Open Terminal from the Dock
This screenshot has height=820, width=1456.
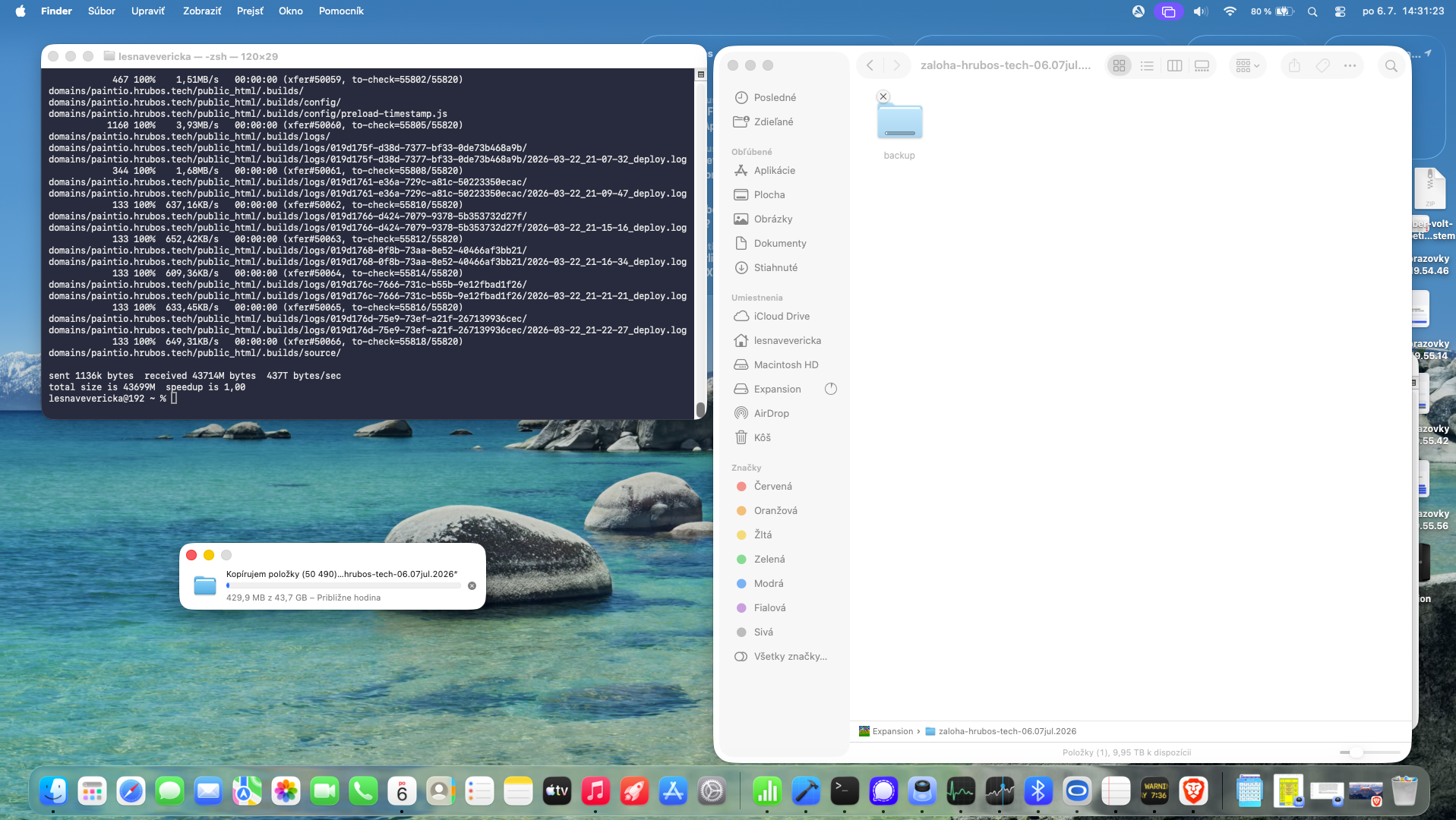(x=845, y=792)
